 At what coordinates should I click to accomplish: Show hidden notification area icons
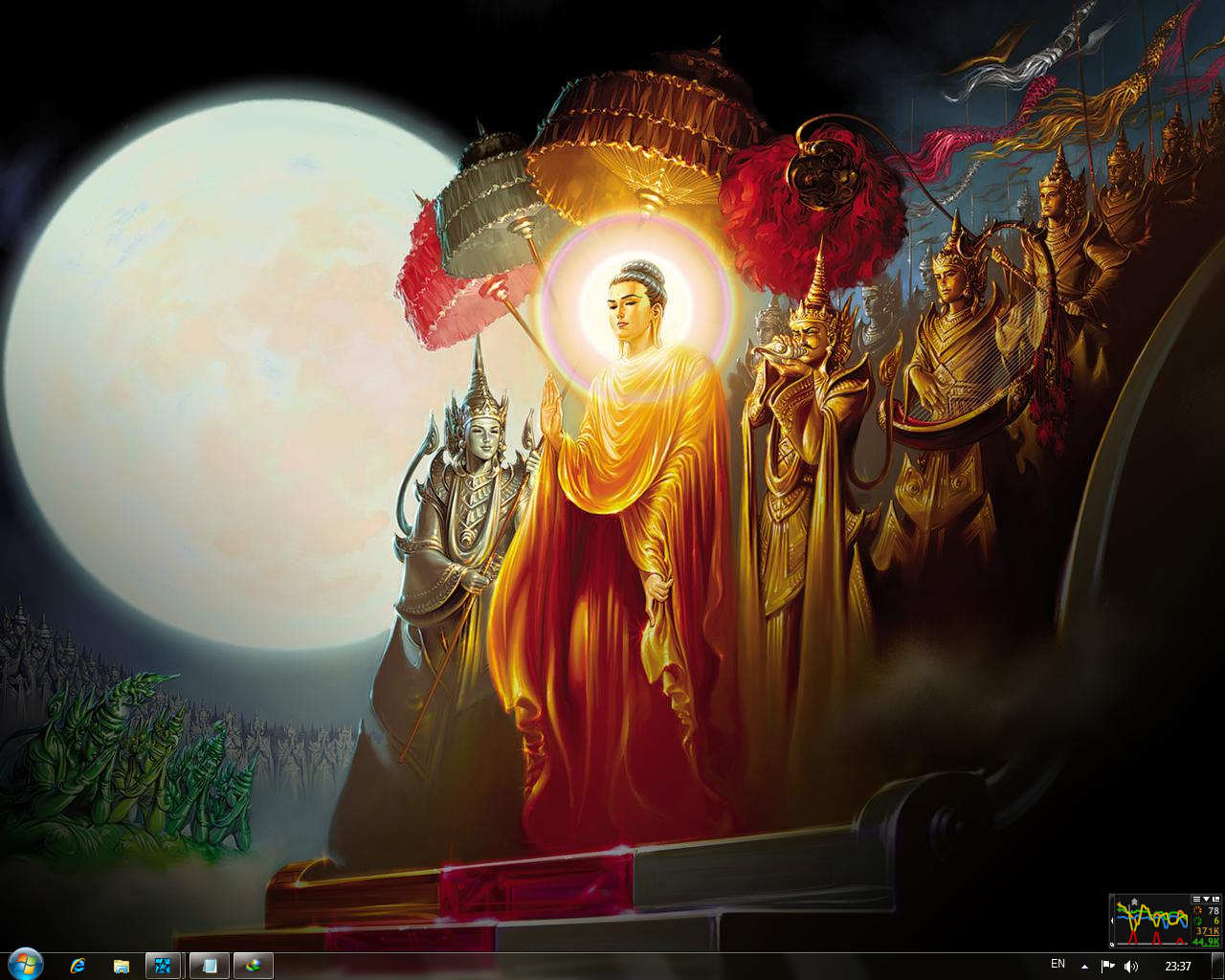[x=1084, y=967]
